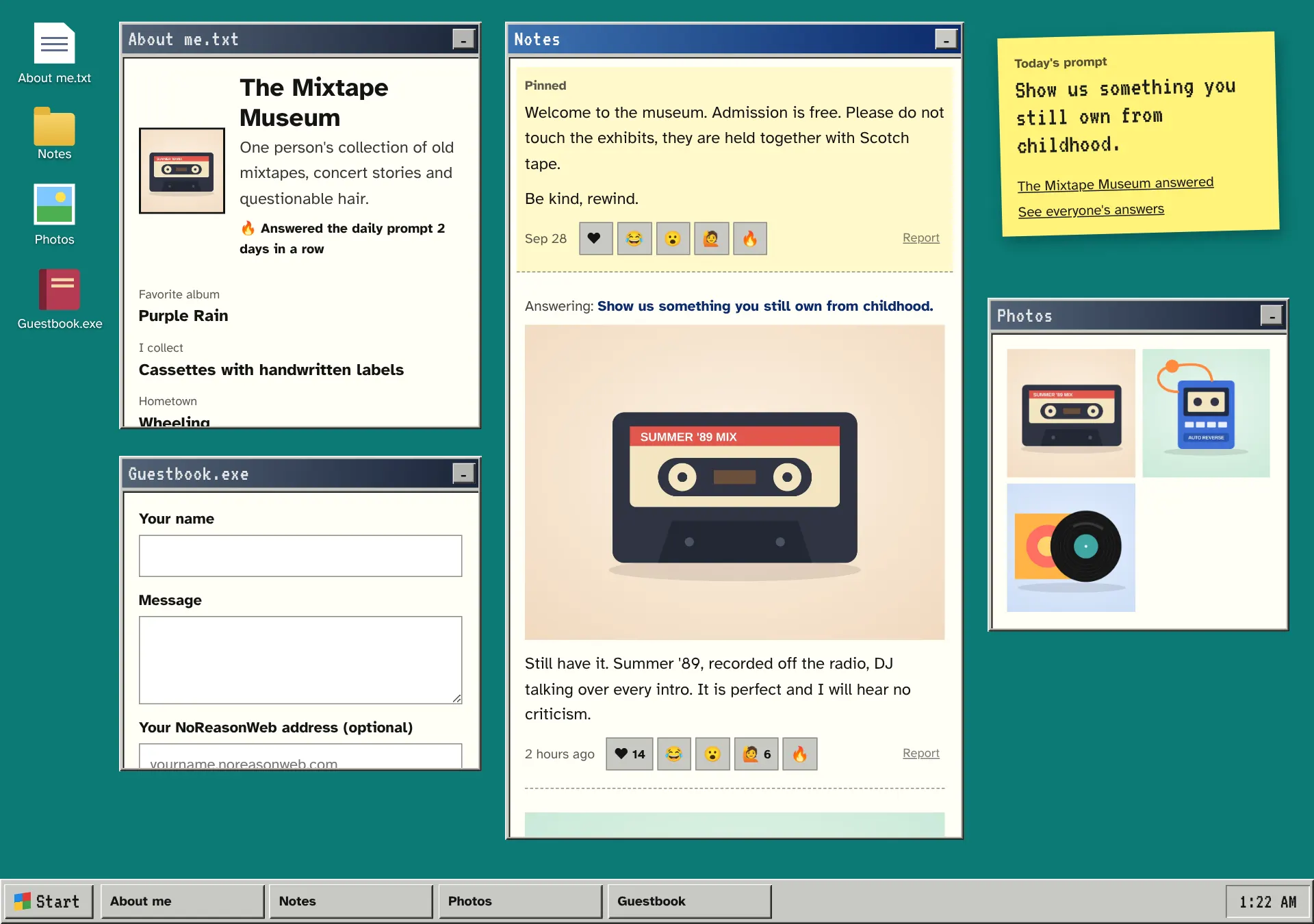Open the childhood prompt link in Notes
The height and width of the screenshot is (924, 1314).
click(765, 306)
